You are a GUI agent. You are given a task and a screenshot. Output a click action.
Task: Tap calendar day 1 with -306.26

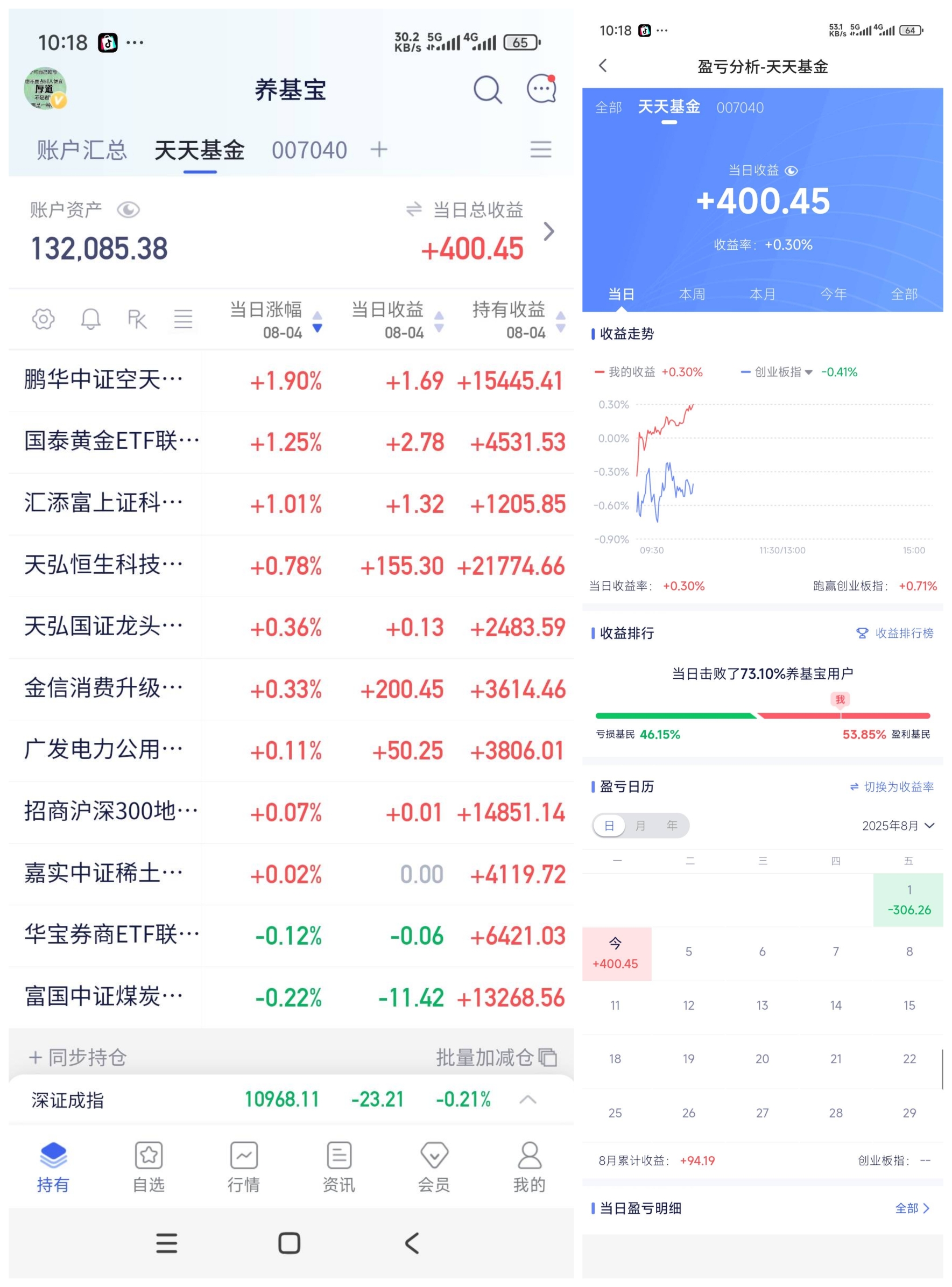pos(909,899)
